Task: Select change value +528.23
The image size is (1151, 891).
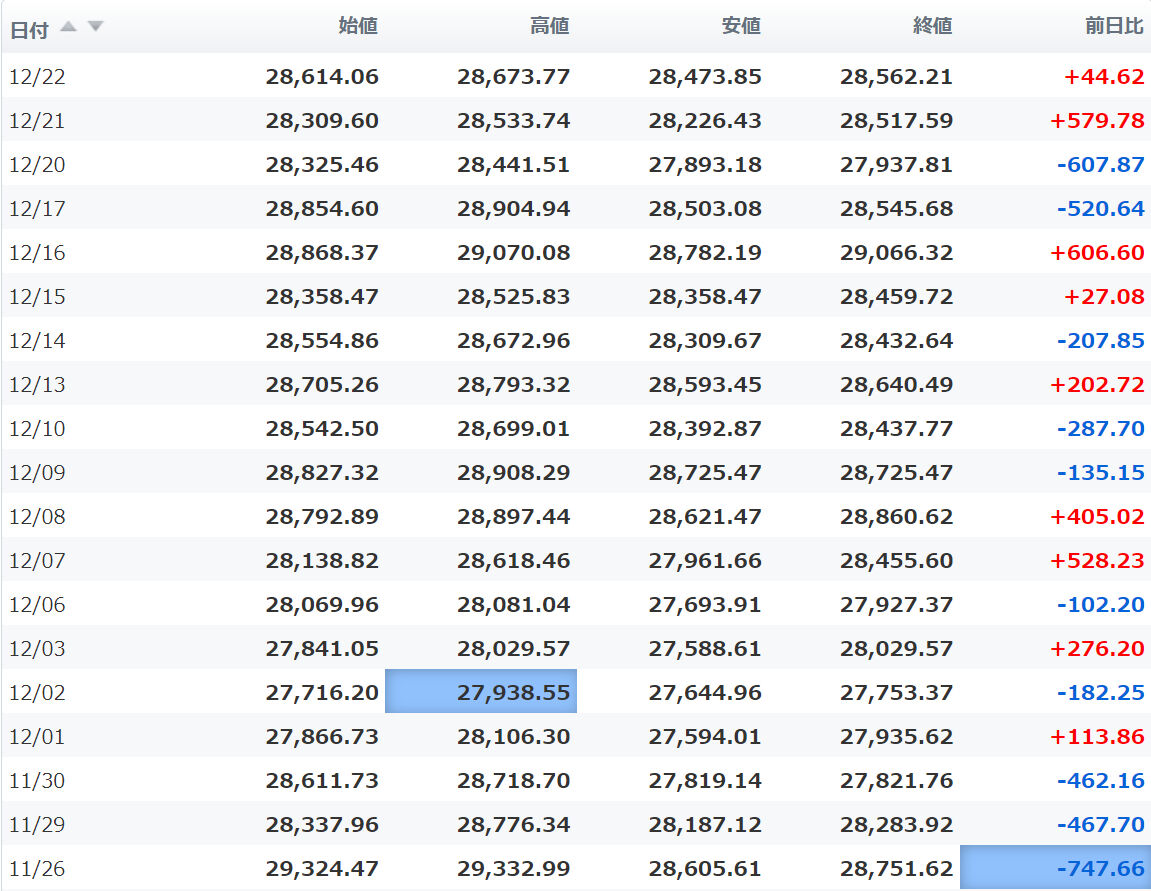Action: pyautogui.click(x=1097, y=561)
